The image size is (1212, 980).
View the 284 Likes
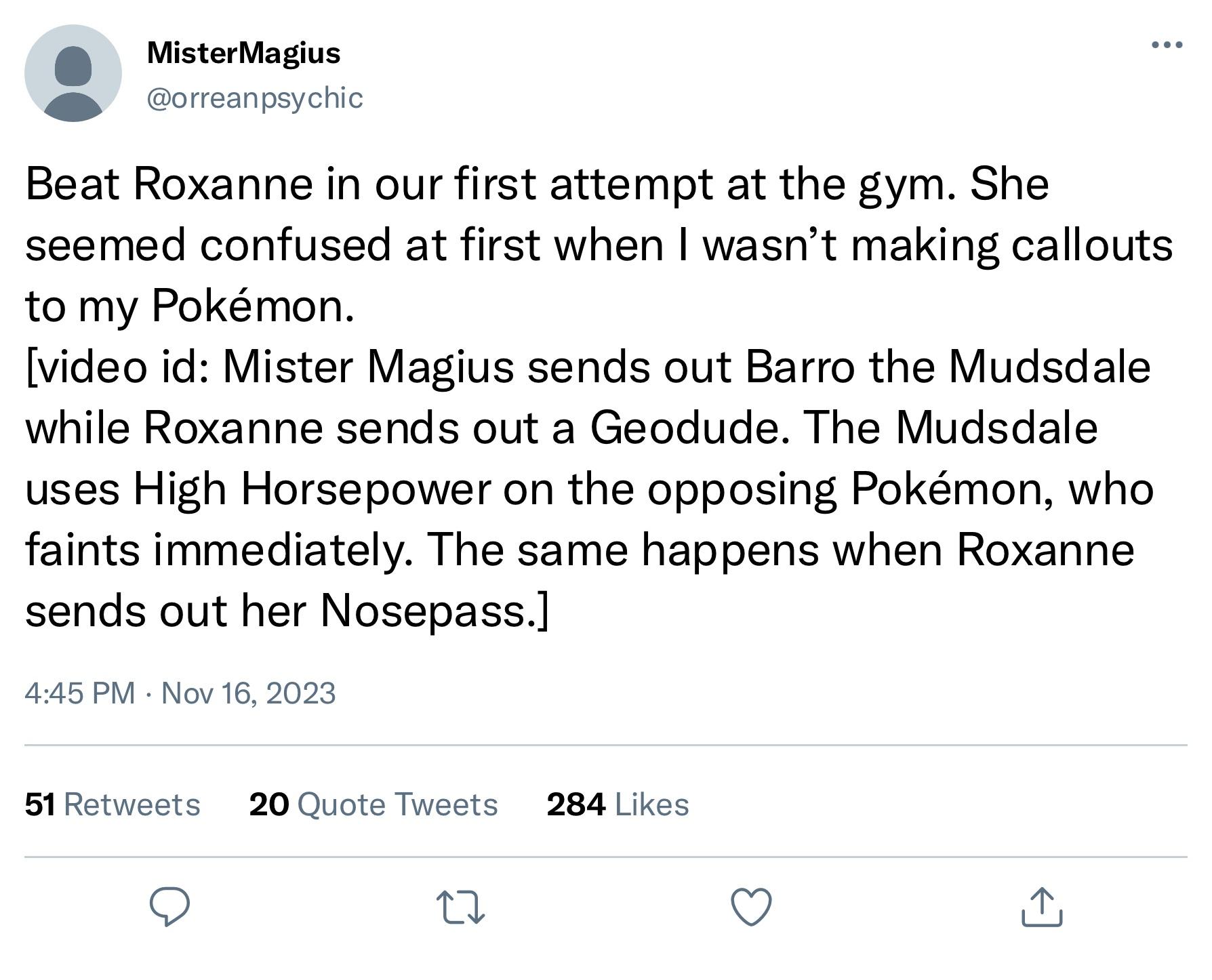[x=618, y=804]
